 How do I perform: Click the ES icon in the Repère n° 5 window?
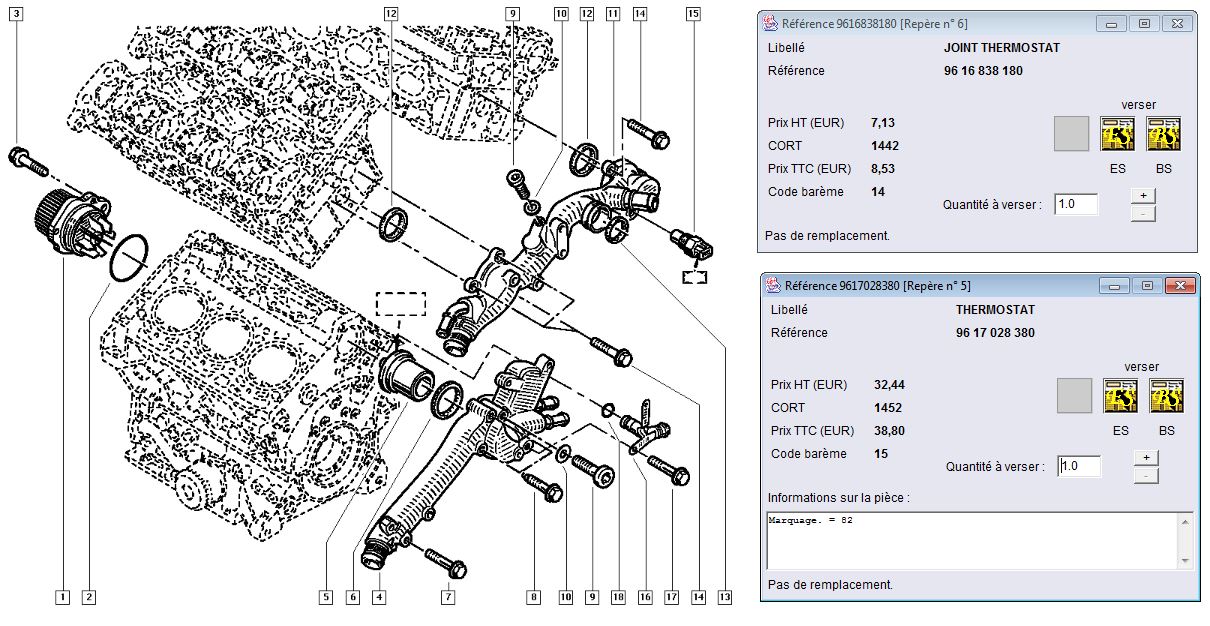click(x=1119, y=396)
